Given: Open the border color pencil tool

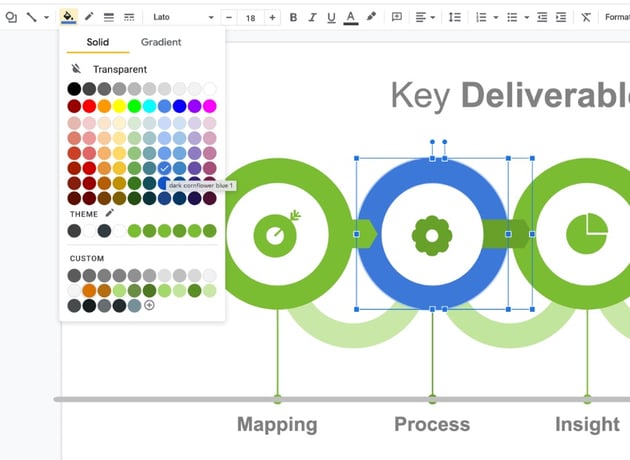Looking at the screenshot, I should [x=89, y=17].
